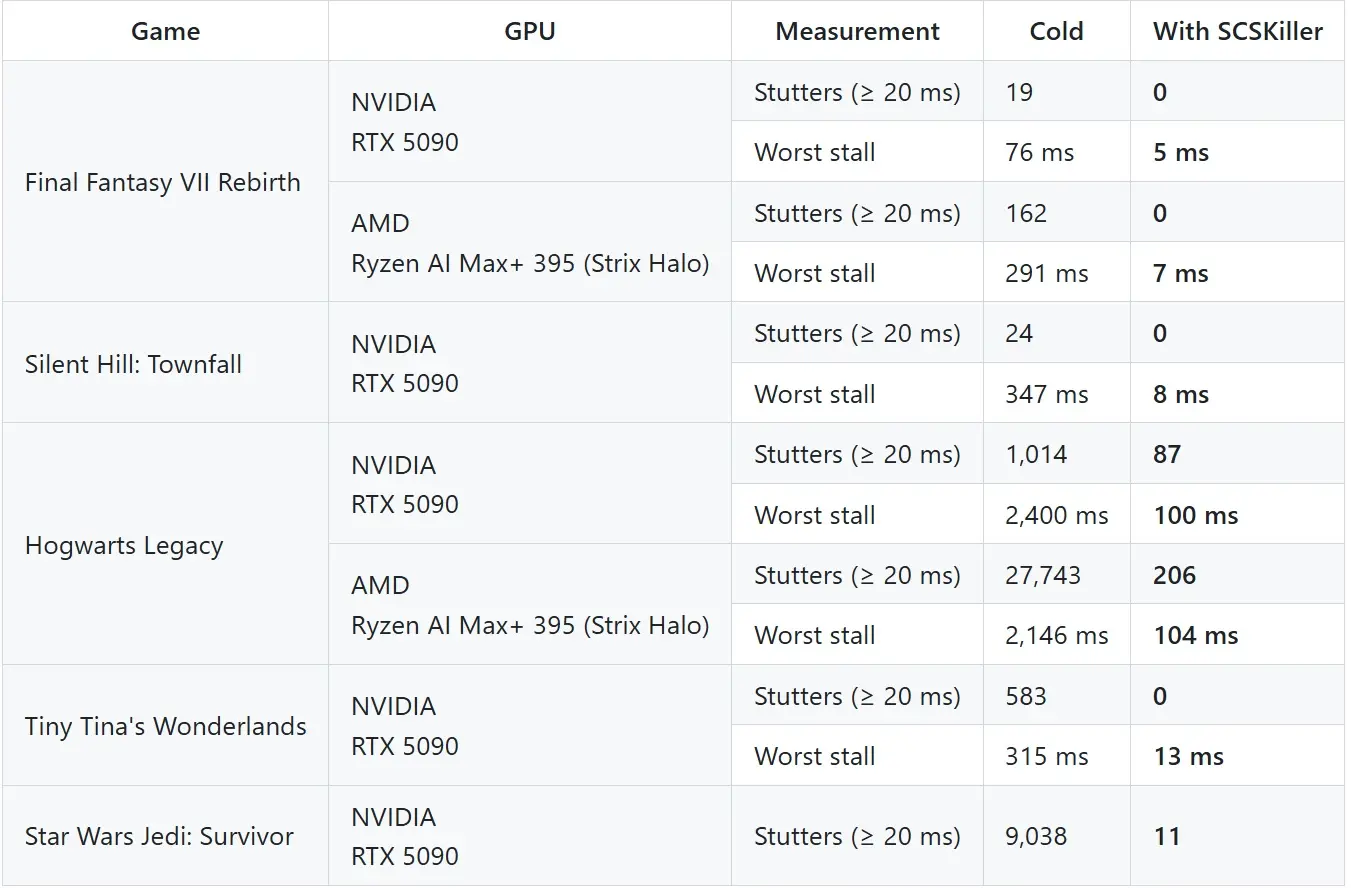The width and height of the screenshot is (1351, 888).
Task: Click the bold 13 ms value
Action: (x=1188, y=757)
